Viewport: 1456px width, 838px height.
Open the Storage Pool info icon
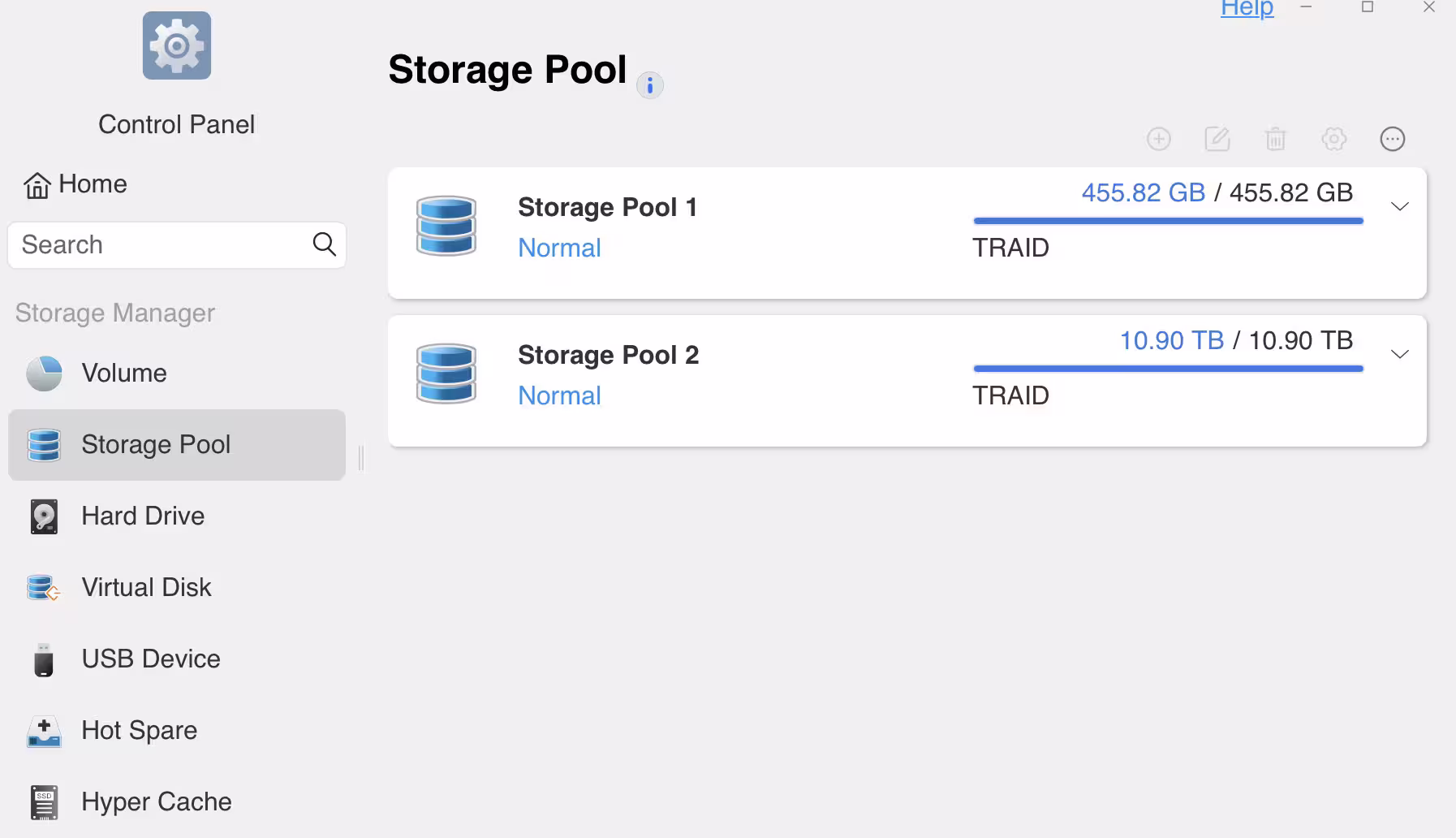coord(649,85)
